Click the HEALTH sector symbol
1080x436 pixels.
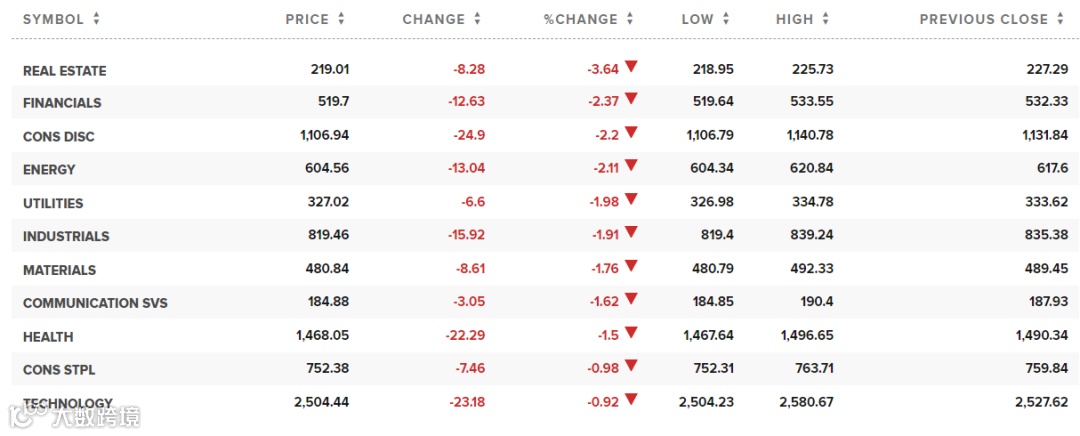click(x=48, y=337)
